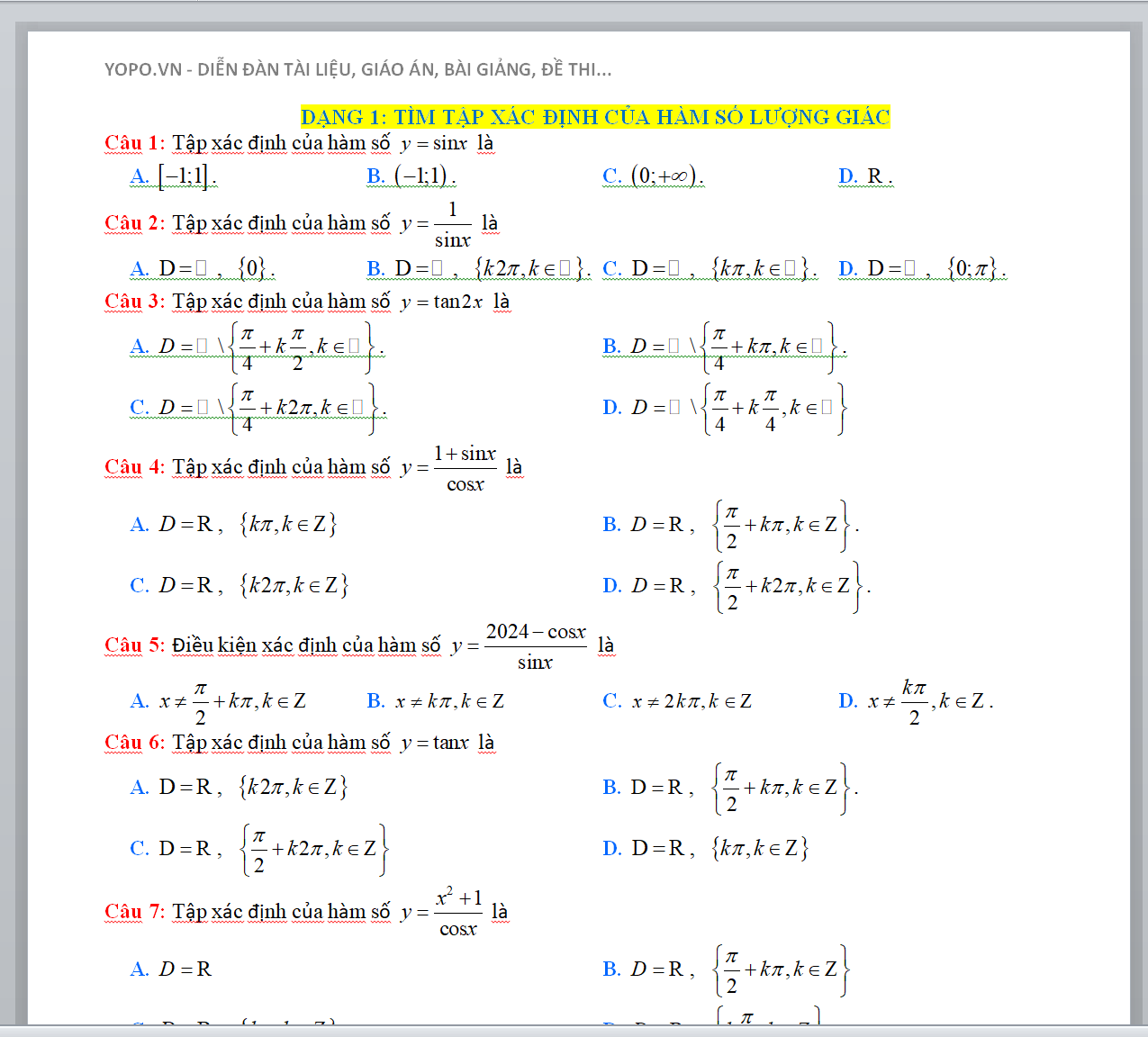
Task: Click answer C. (0;+∞) of Câu 1
Action: [653, 176]
